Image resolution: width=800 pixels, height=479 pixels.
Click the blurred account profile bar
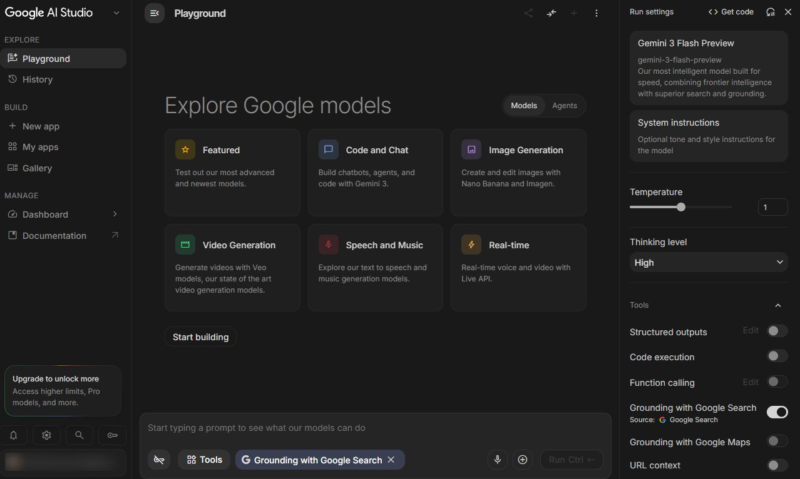point(63,462)
